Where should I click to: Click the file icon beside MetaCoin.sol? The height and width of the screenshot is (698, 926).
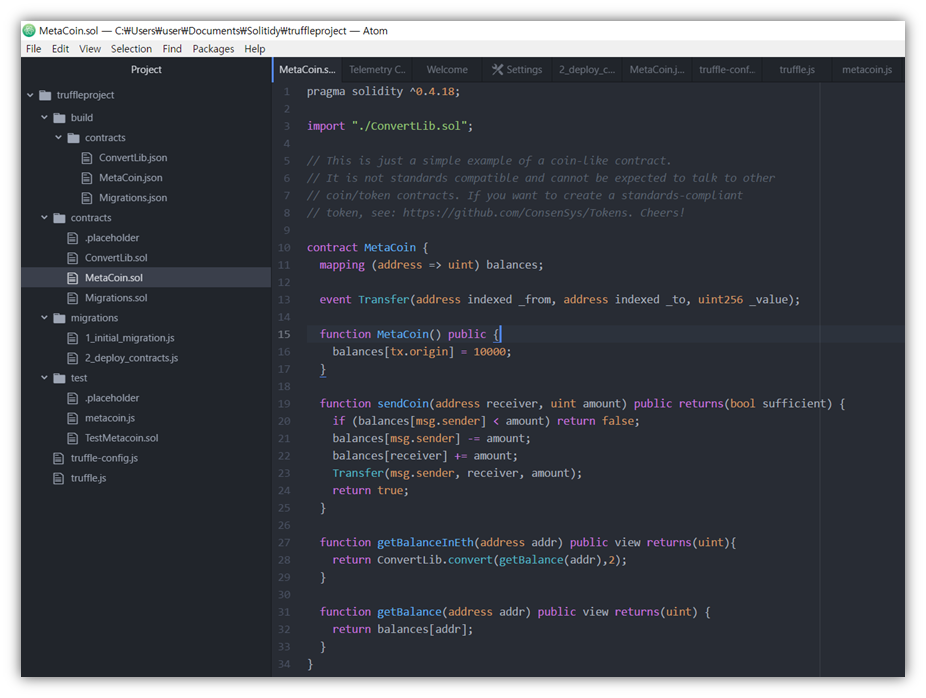73,278
